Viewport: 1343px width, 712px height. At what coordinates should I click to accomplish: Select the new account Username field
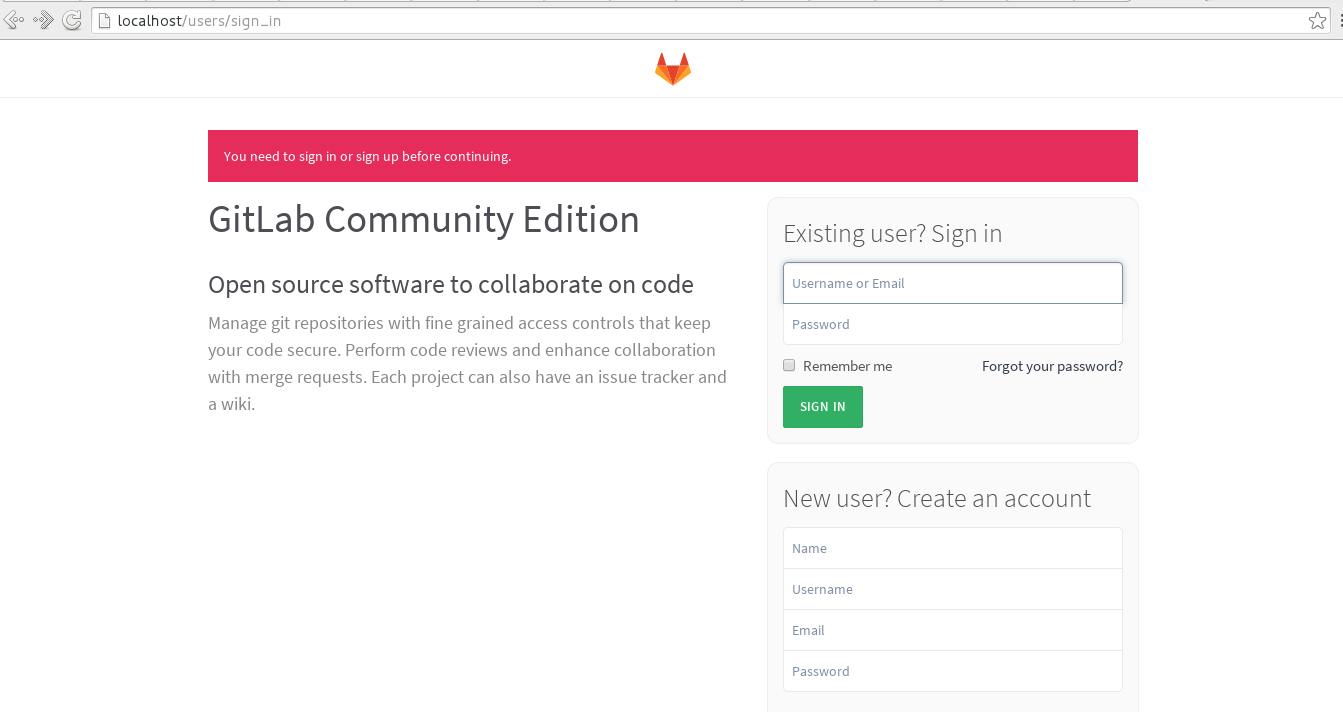(952, 589)
